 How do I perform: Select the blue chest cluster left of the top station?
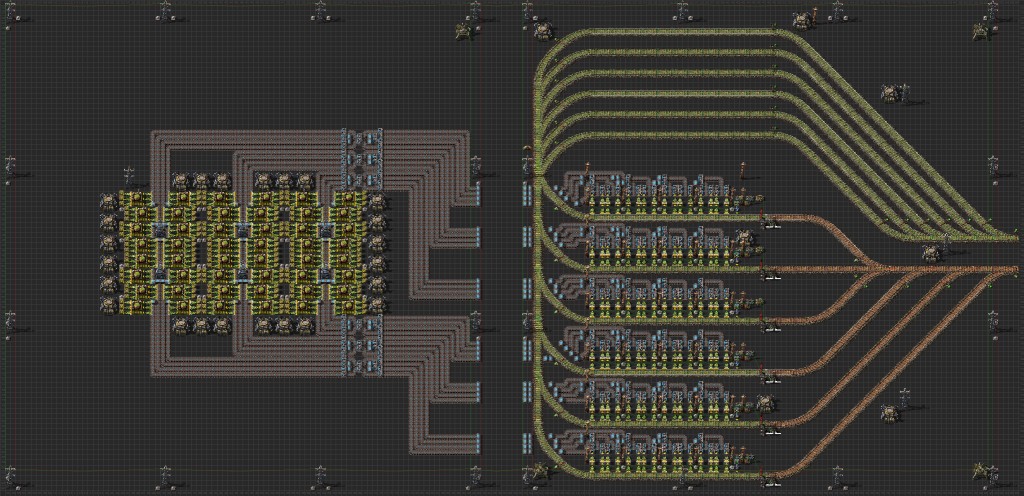(x=526, y=193)
